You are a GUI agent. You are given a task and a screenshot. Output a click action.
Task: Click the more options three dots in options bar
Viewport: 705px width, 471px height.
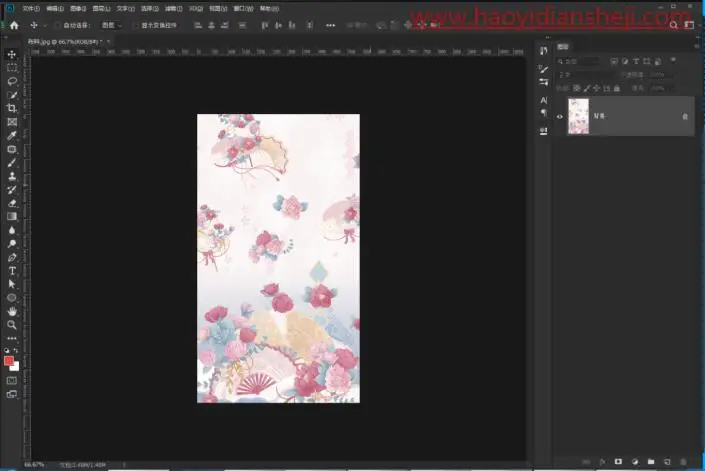click(x=330, y=26)
